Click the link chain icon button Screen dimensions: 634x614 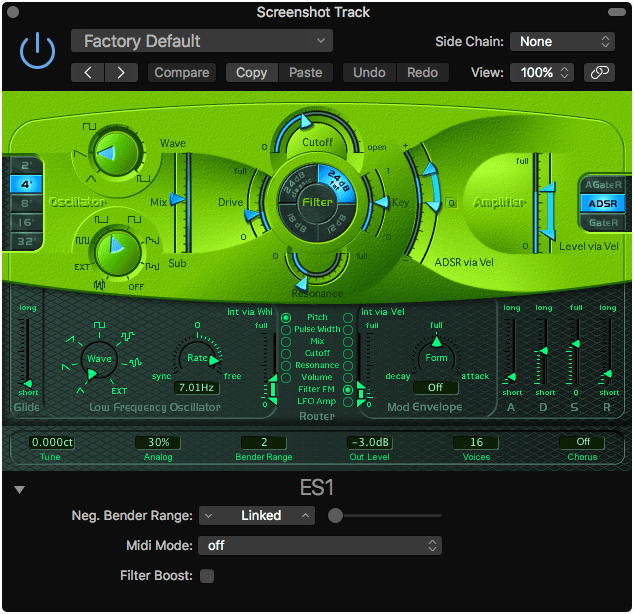pos(598,72)
